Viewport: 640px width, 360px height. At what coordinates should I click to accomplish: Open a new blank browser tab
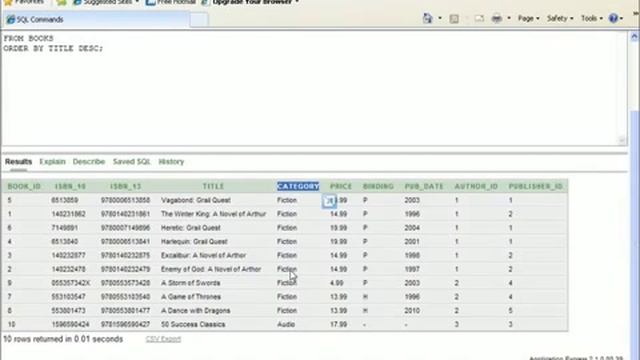tap(199, 20)
